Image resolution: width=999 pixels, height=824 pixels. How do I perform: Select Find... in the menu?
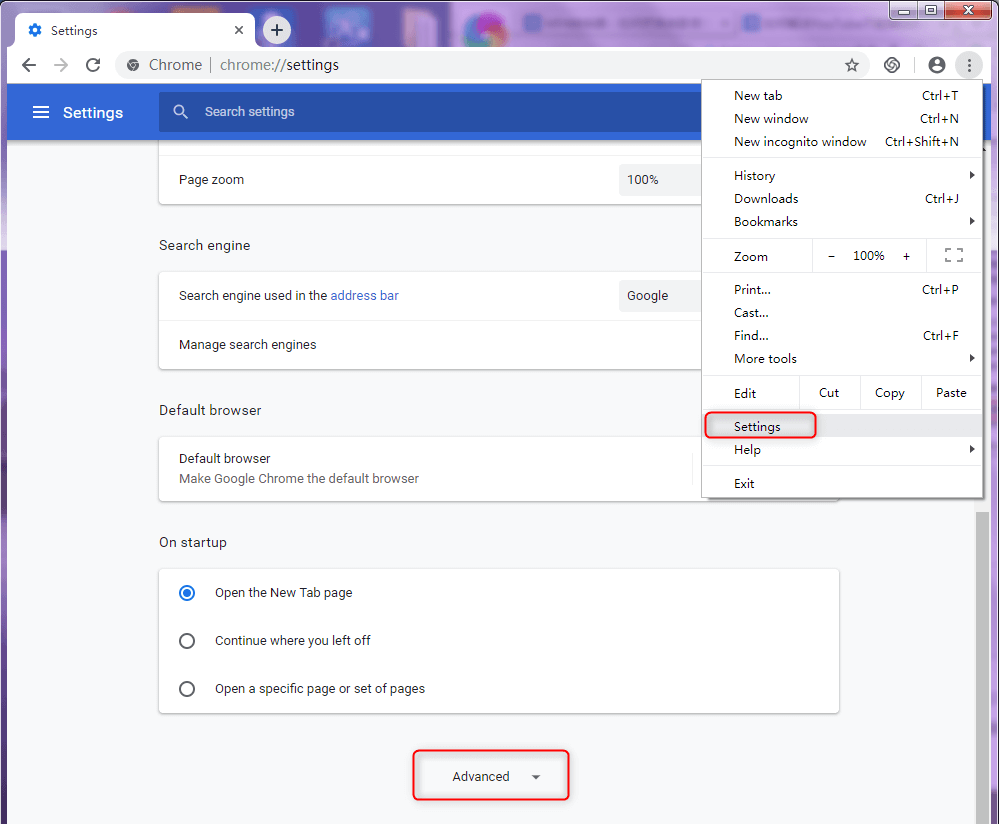coord(842,335)
